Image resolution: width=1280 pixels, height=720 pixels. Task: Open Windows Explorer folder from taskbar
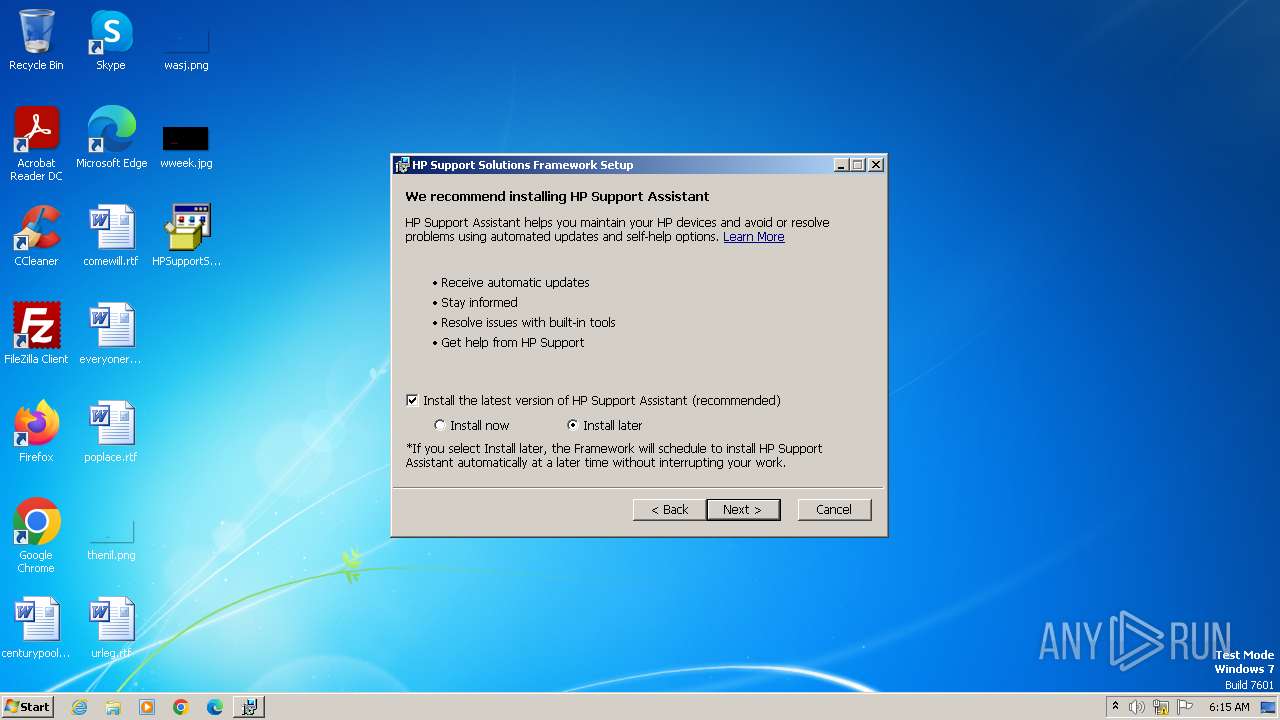pyautogui.click(x=113, y=707)
